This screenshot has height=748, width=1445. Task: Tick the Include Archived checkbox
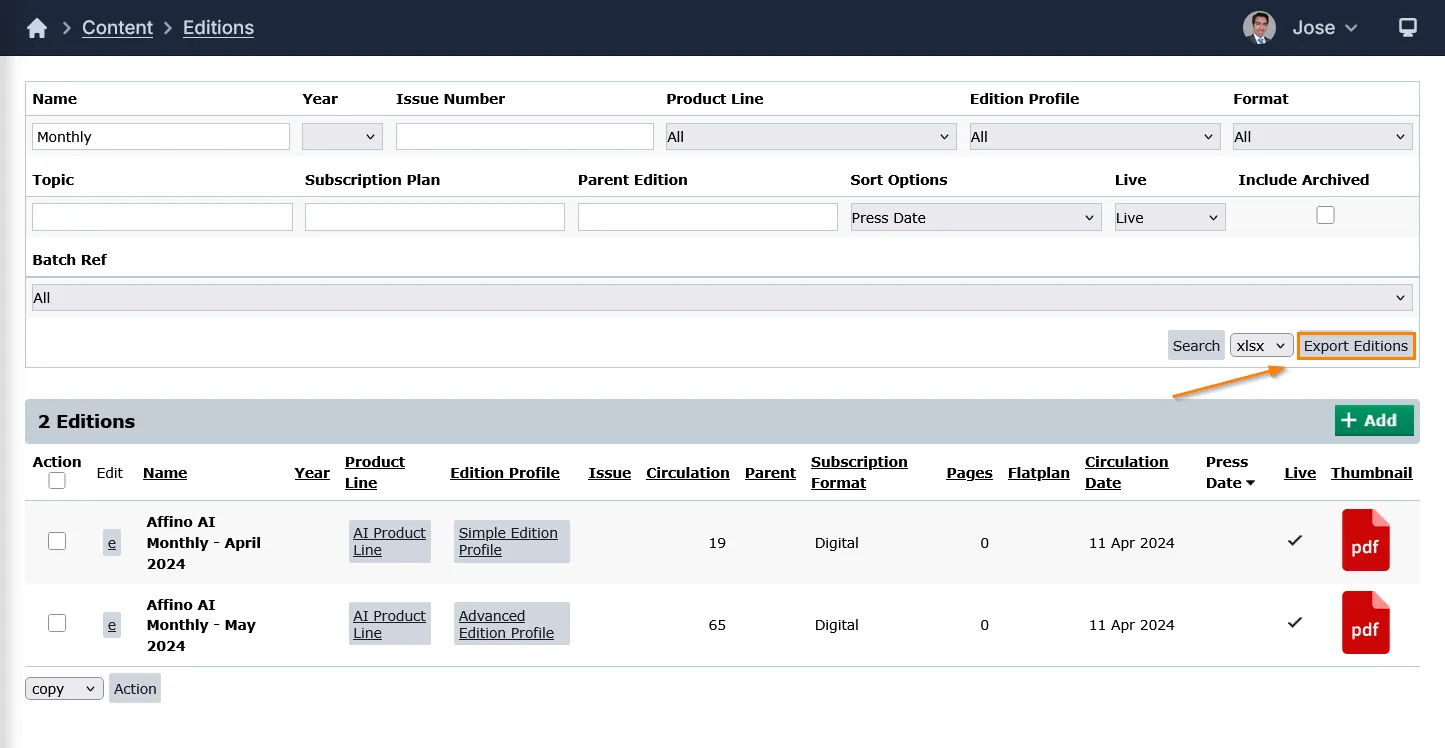[x=1325, y=215]
